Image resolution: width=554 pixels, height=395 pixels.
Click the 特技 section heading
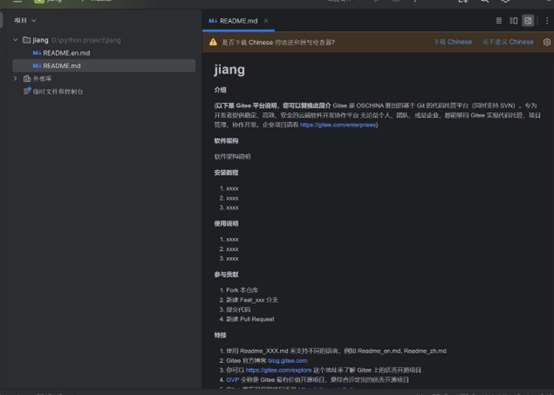click(220, 335)
